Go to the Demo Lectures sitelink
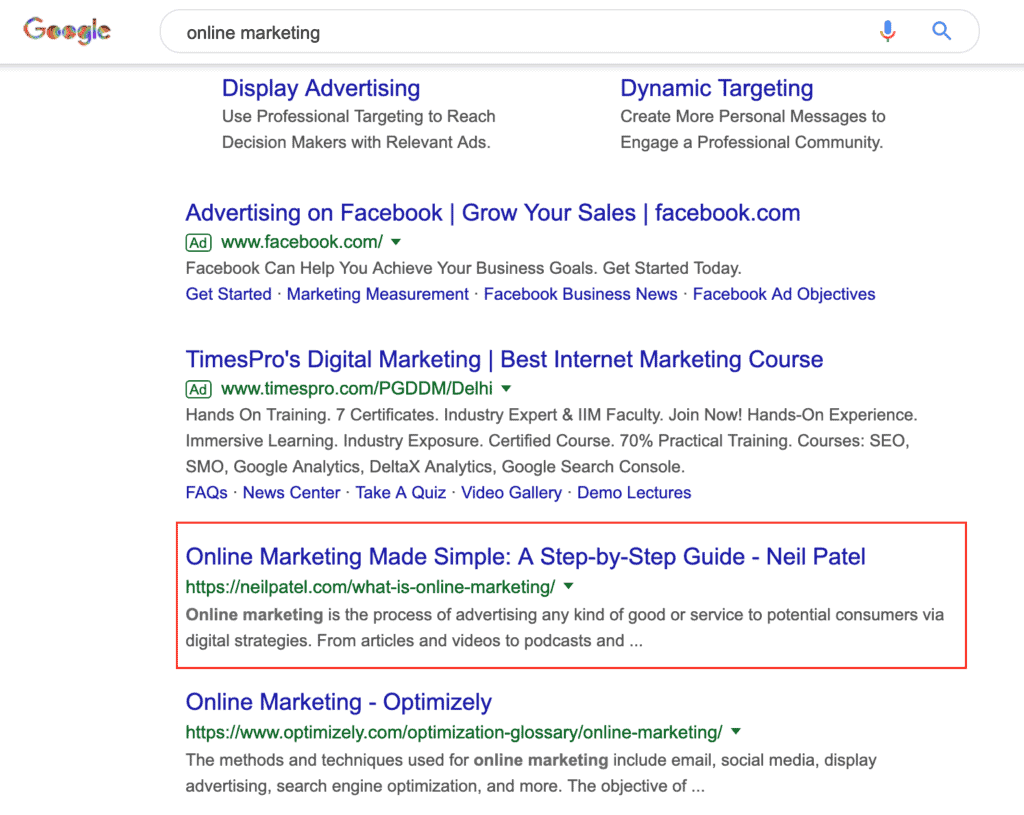This screenshot has width=1024, height=815. [x=634, y=493]
